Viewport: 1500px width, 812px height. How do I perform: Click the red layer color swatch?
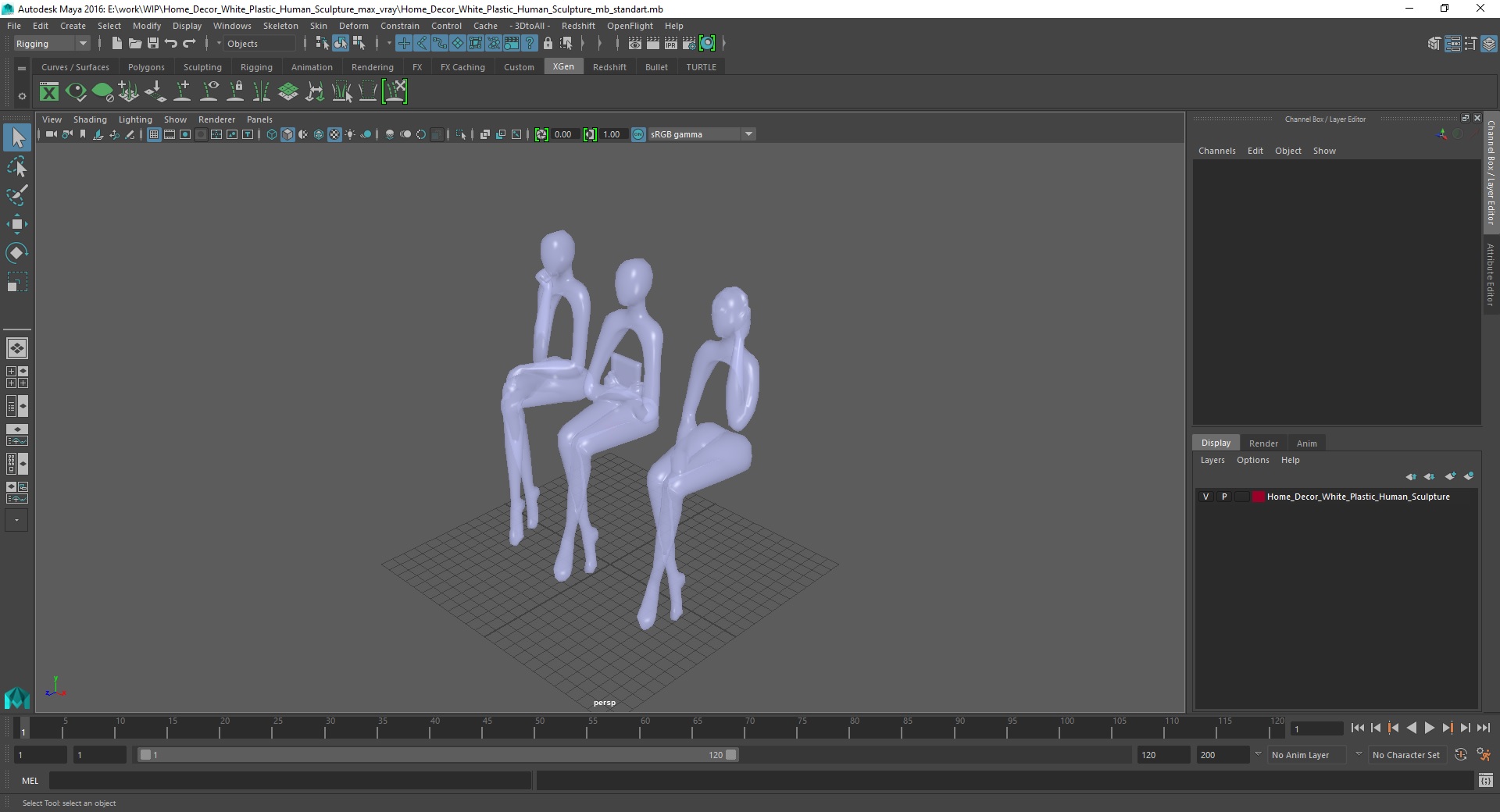point(1259,497)
